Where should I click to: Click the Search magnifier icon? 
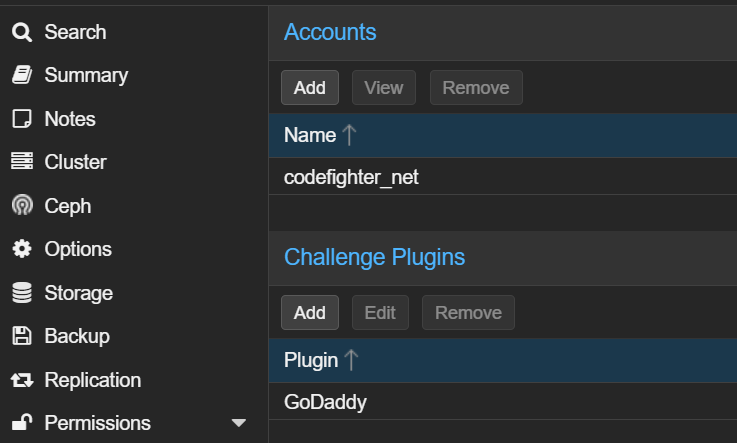coord(22,32)
